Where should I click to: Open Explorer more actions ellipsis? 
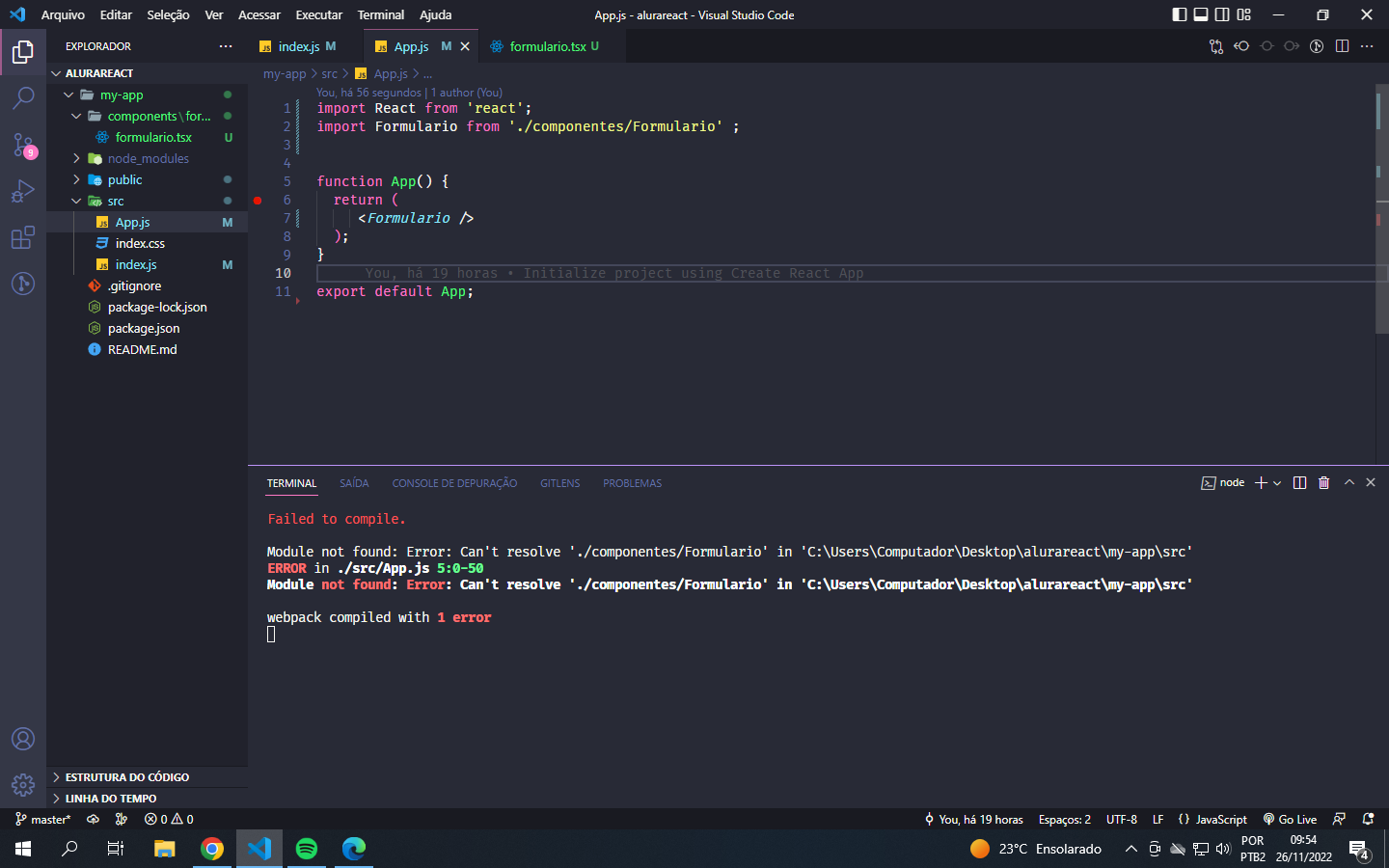(226, 46)
